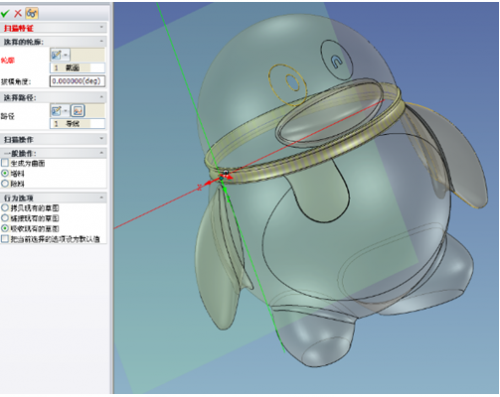Screen dimensions: 500x397
Task: Expand the 扫描操作 section
Action: click(102, 139)
